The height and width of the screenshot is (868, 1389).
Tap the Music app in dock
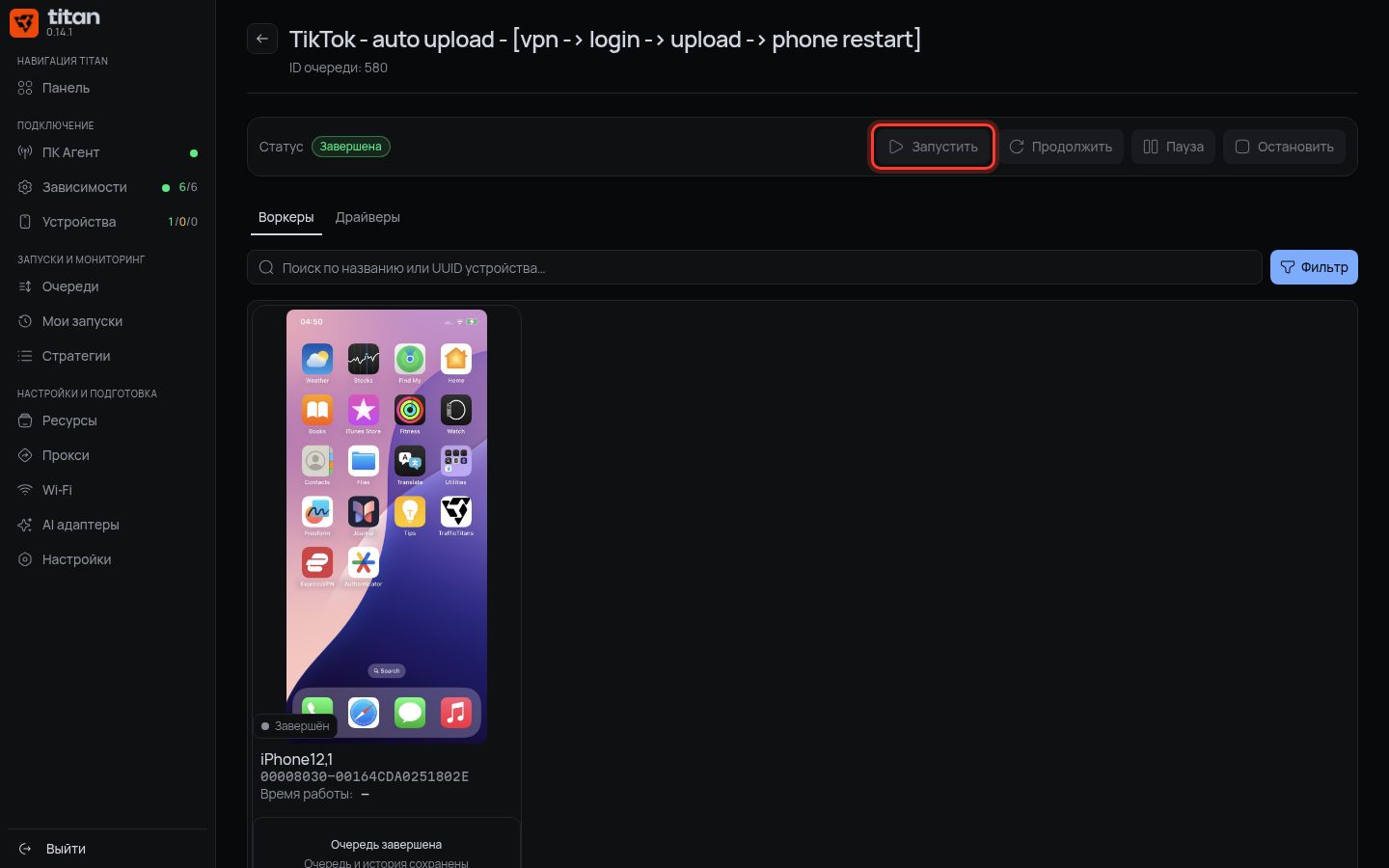coord(456,713)
